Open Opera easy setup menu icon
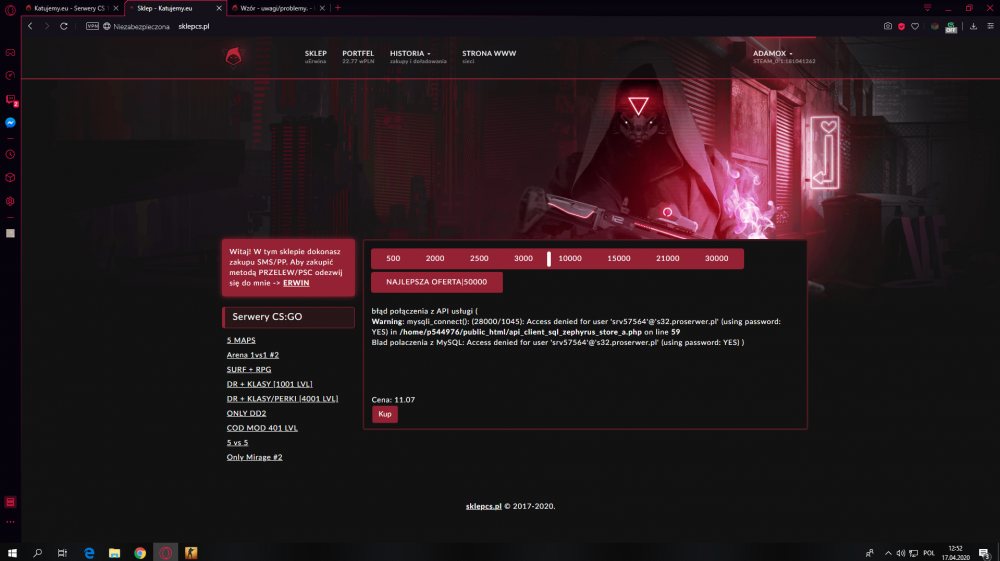The height and width of the screenshot is (561, 1000). (990, 26)
